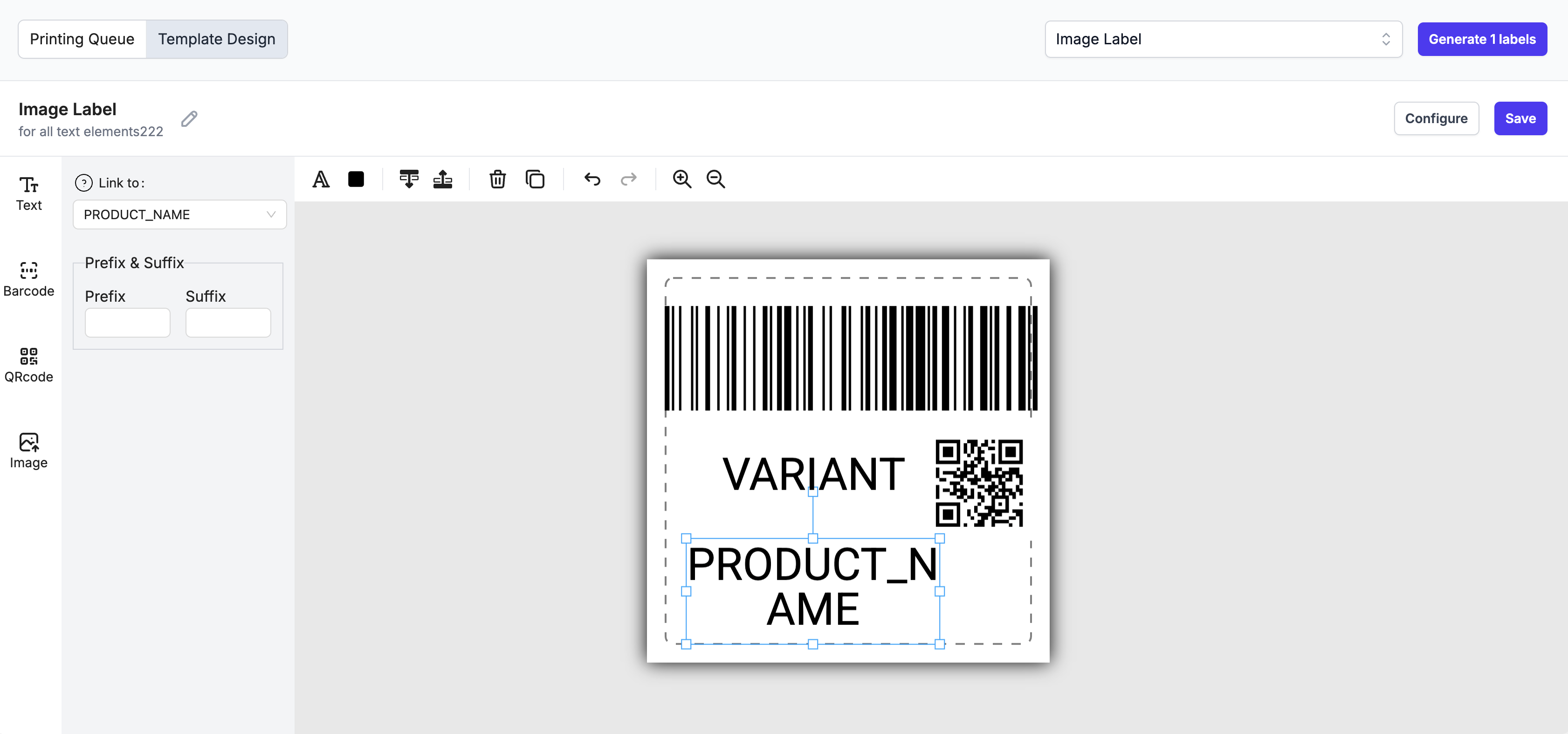This screenshot has height=734, width=1568.
Task: Redo the last change
Action: (629, 179)
